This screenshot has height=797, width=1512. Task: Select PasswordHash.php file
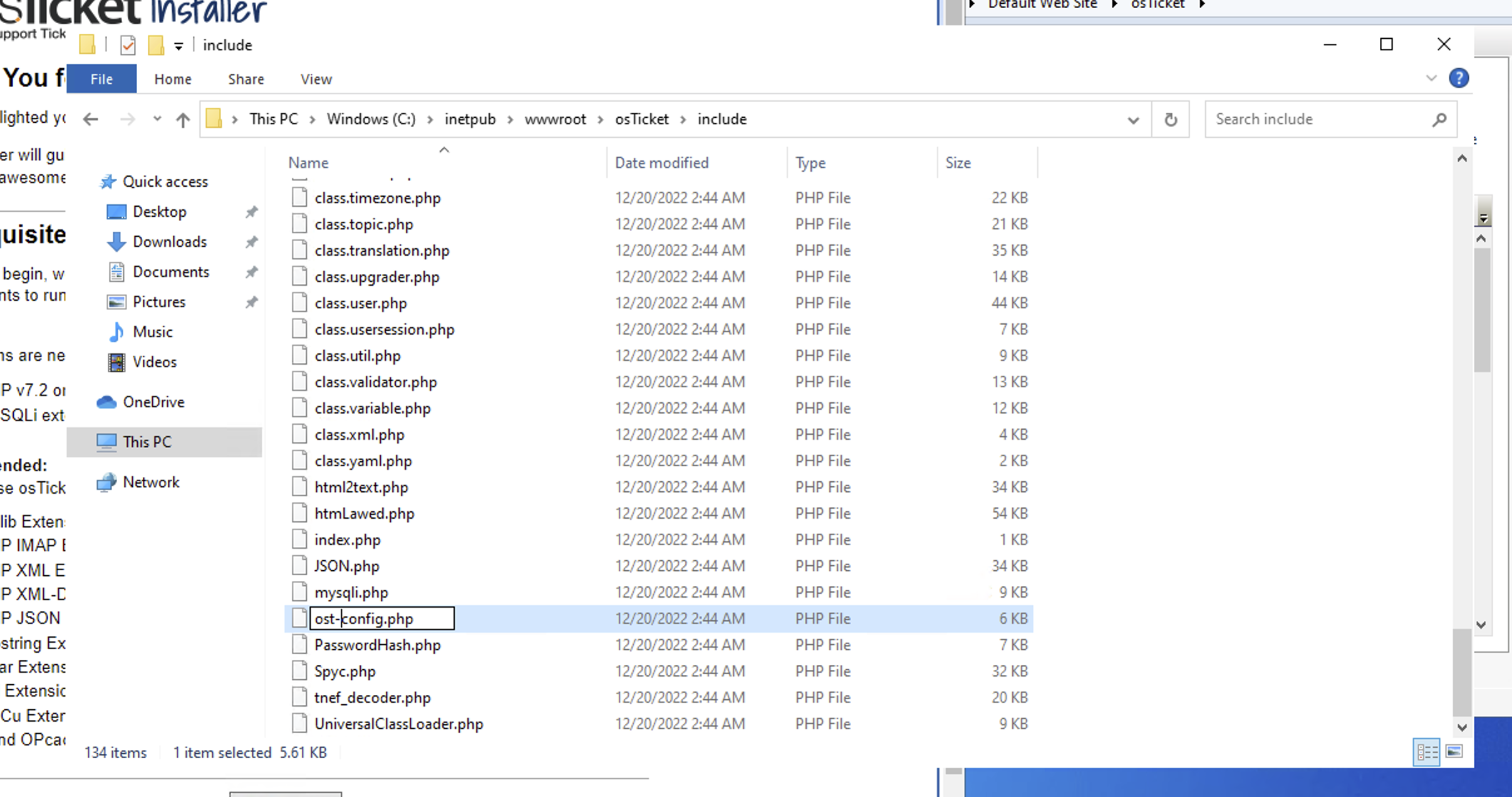pyautogui.click(x=378, y=644)
